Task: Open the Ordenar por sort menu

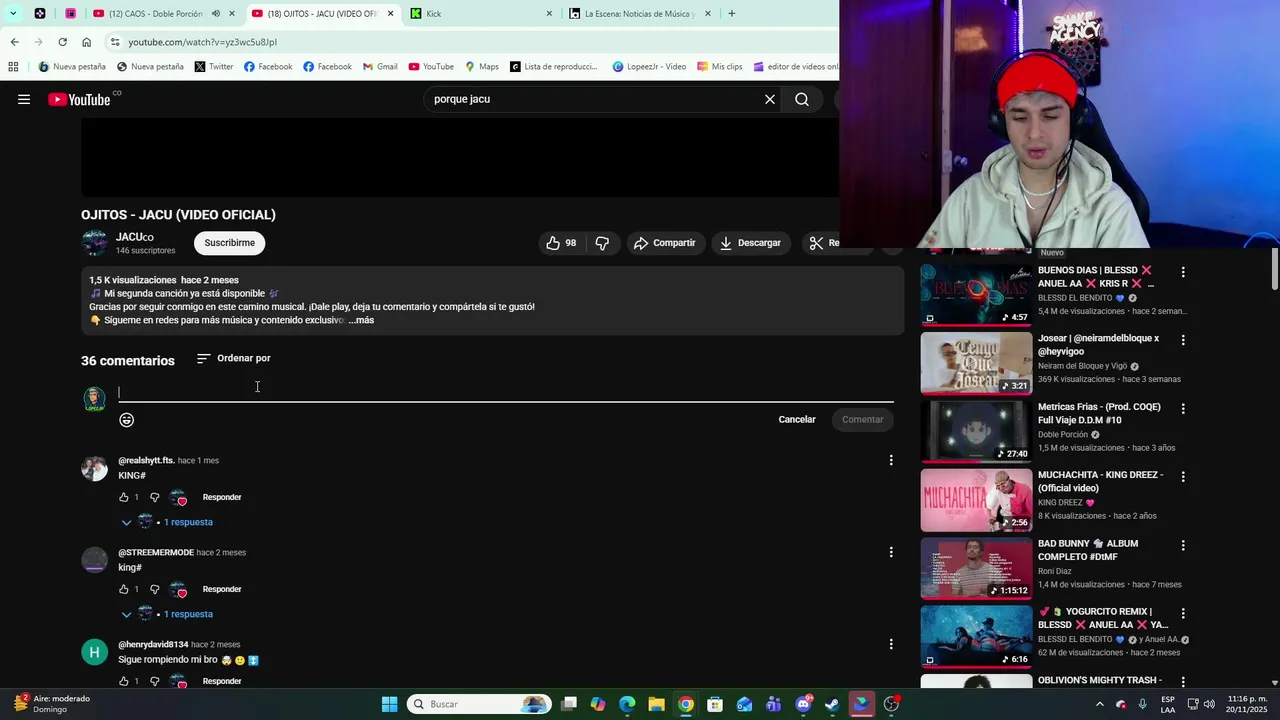Action: [x=233, y=358]
